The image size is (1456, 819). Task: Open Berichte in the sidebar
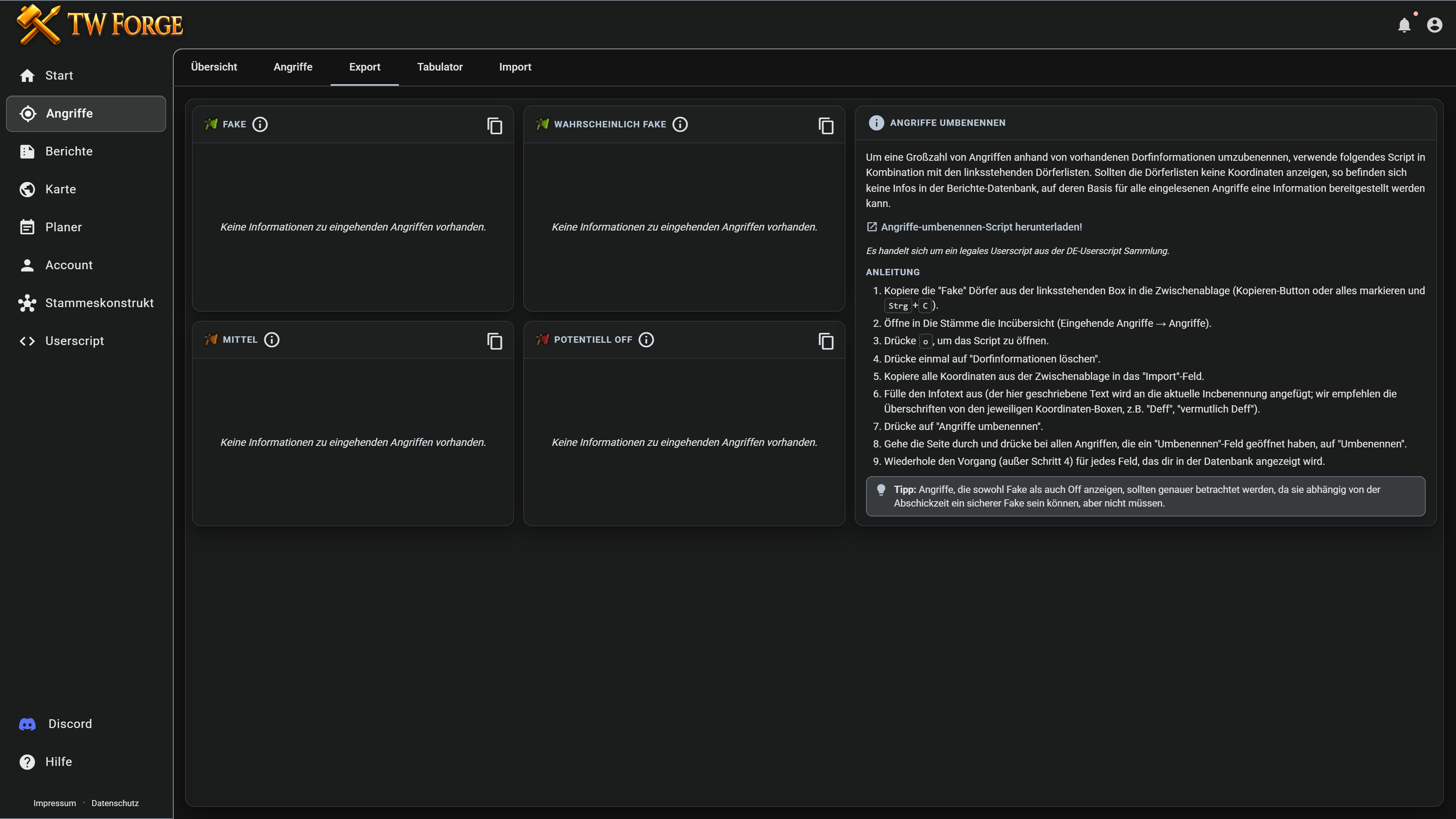click(x=86, y=151)
